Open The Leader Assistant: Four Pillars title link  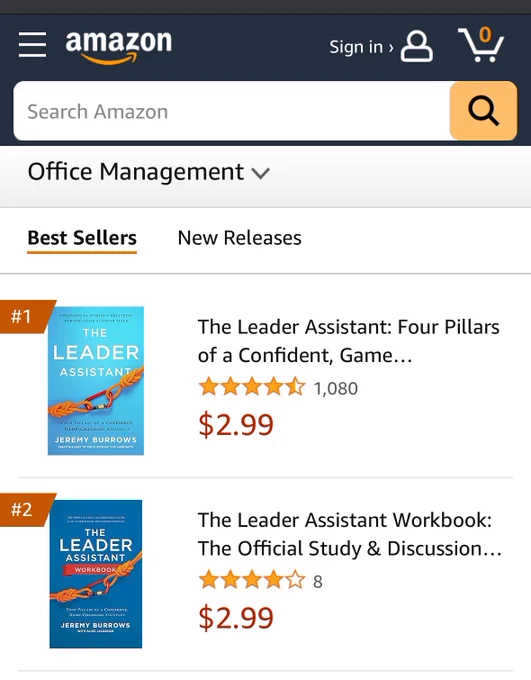349,341
